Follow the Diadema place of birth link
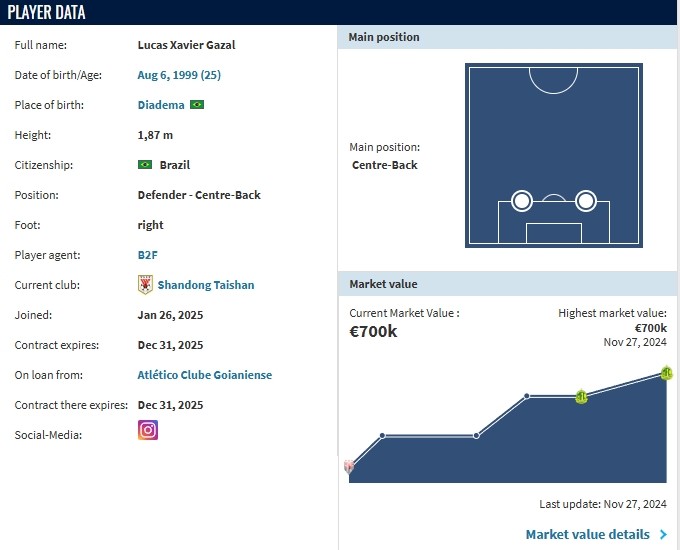This screenshot has height=550, width=680. [x=161, y=105]
